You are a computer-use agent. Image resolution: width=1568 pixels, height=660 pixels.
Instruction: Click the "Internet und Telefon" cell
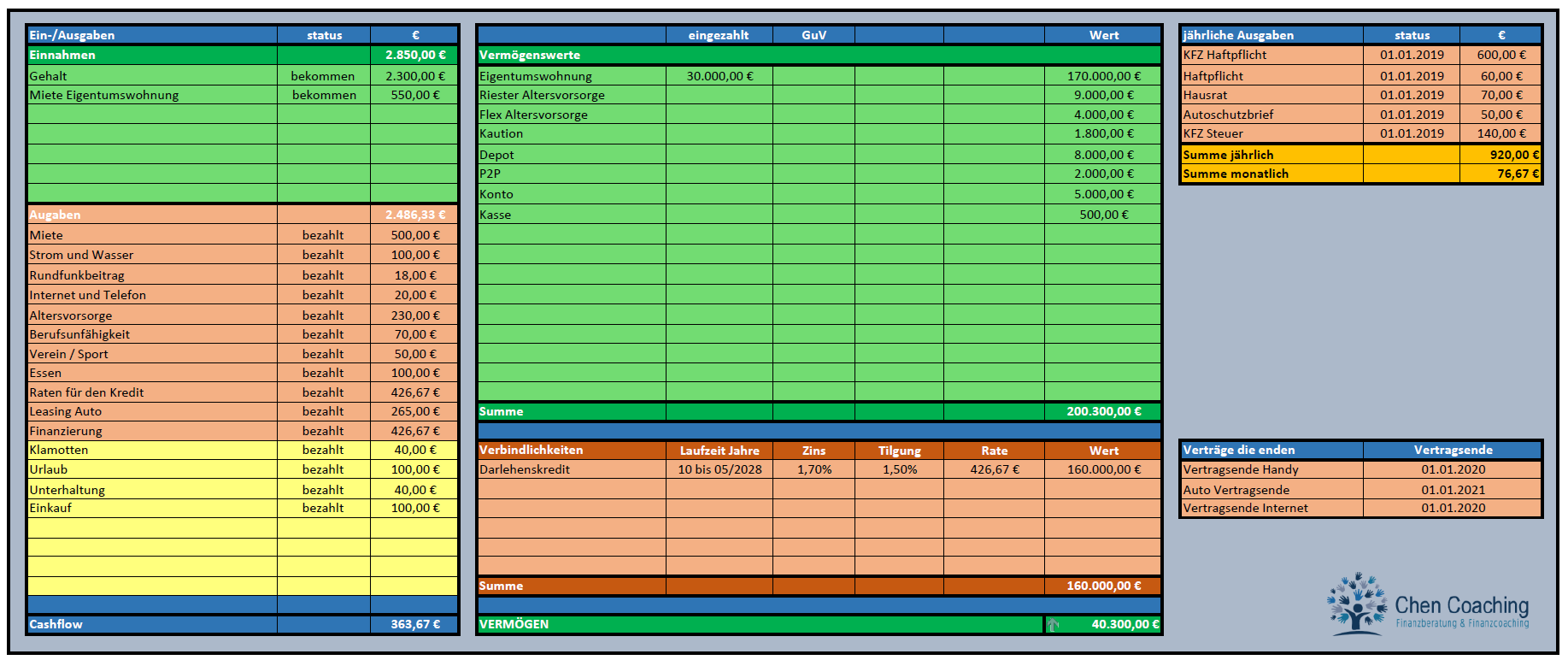tap(152, 295)
